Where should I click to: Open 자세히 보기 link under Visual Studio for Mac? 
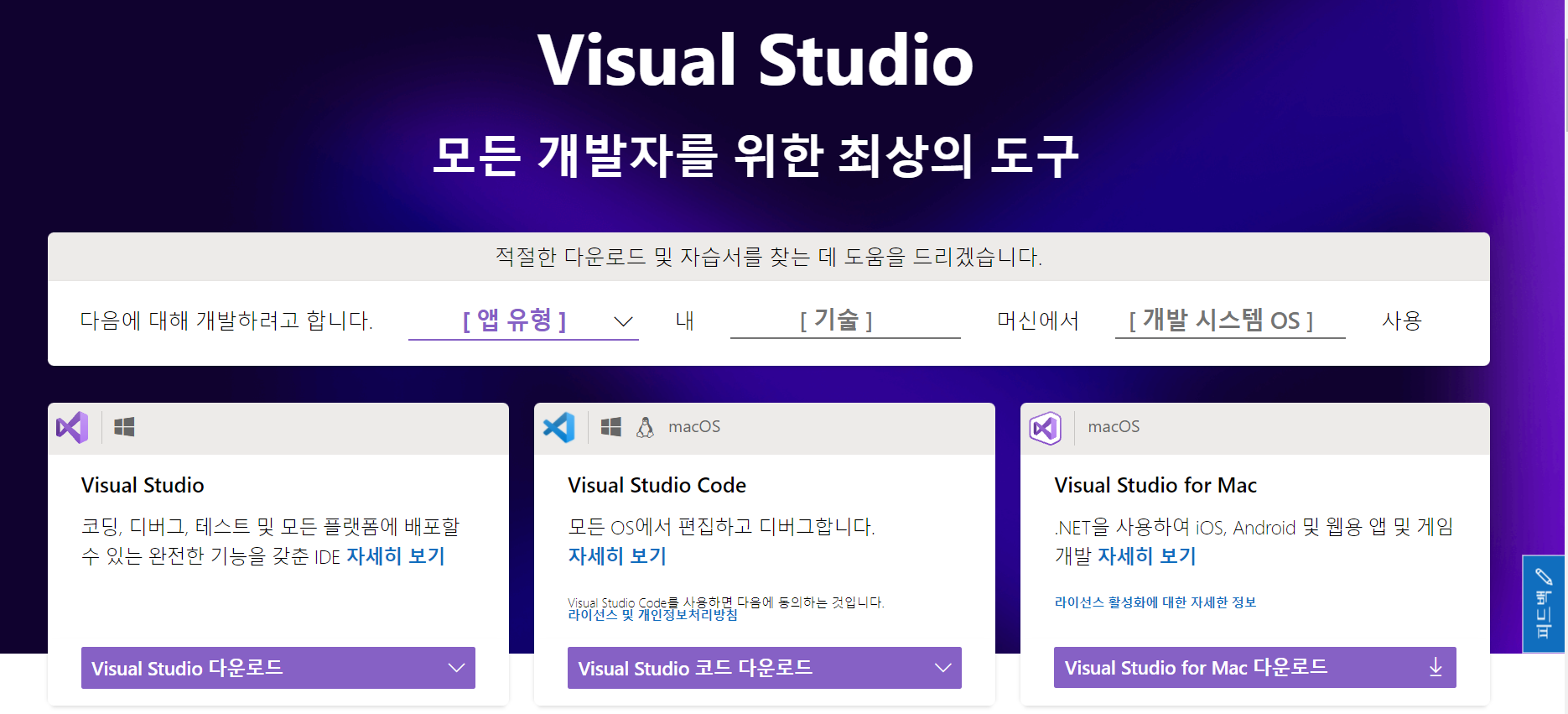point(1146,556)
